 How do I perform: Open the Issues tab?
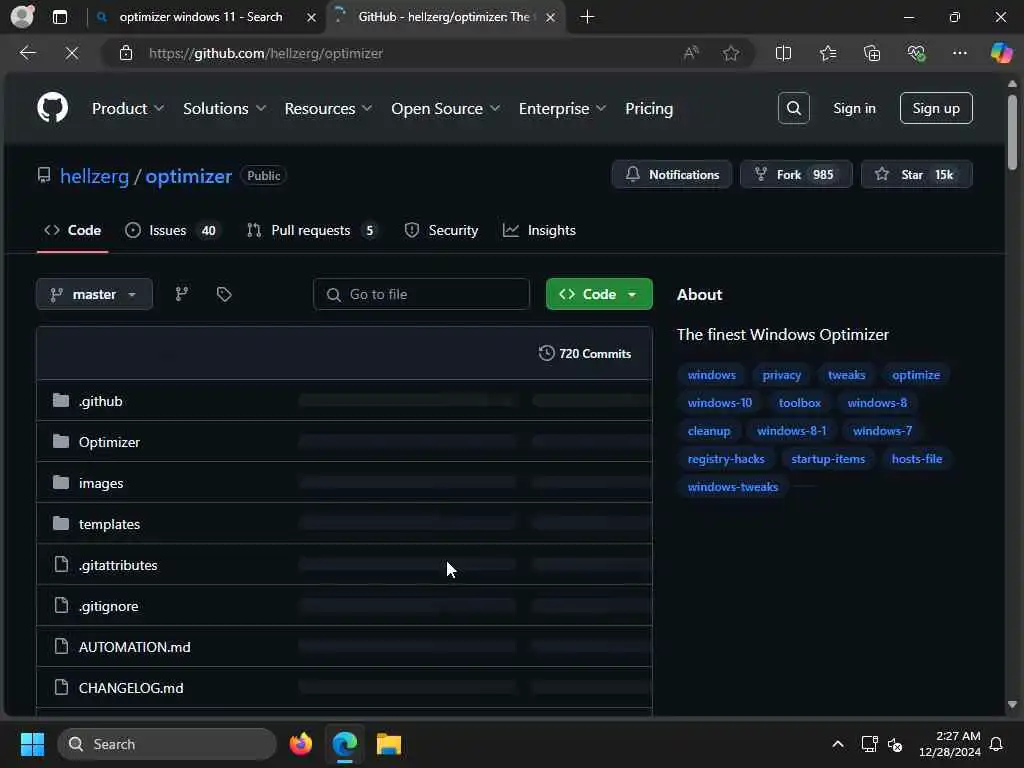click(x=173, y=231)
